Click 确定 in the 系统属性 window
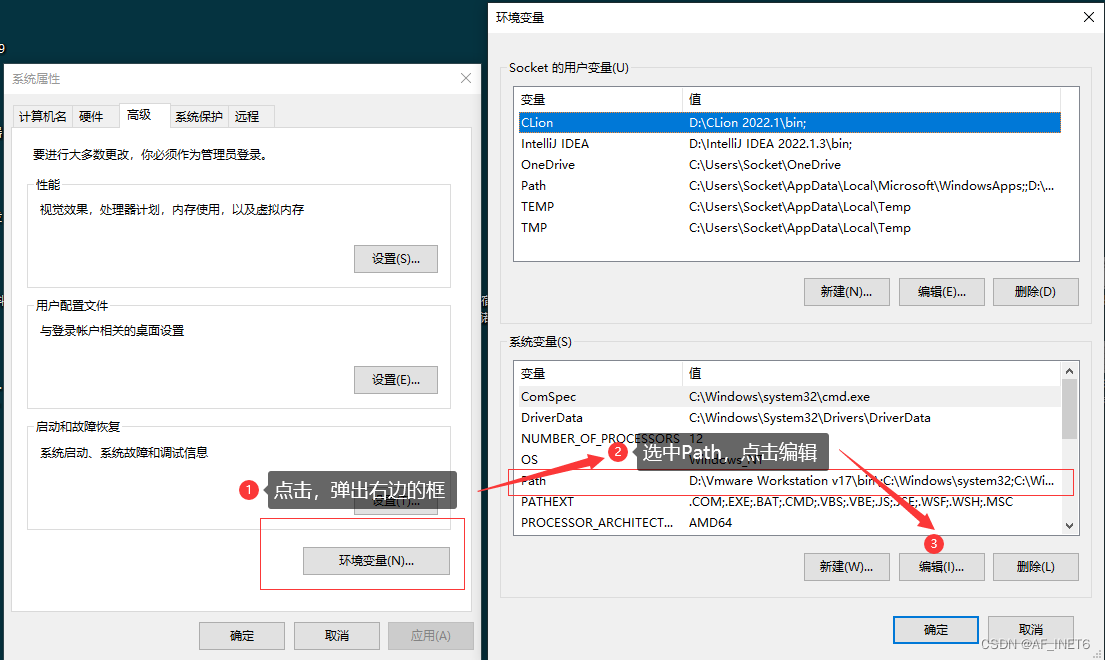The height and width of the screenshot is (660, 1105). pos(242,635)
